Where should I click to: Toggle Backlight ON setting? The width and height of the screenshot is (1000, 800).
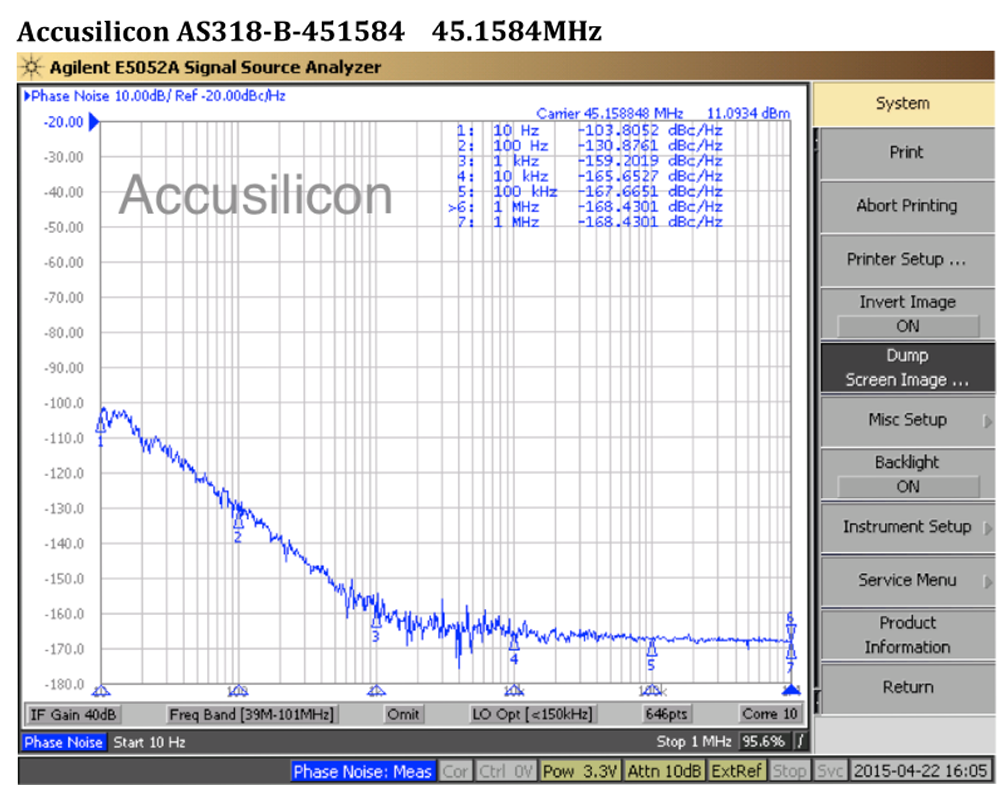(906, 474)
